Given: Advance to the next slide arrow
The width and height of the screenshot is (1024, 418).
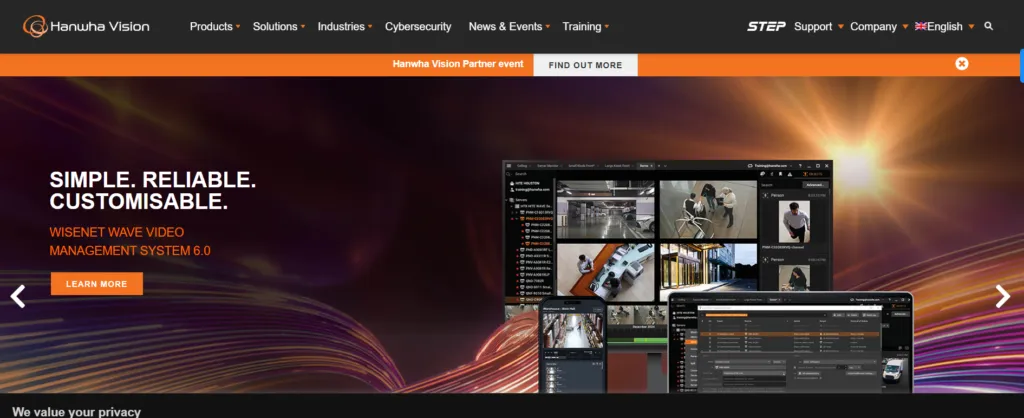Looking at the screenshot, I should (x=1002, y=297).
